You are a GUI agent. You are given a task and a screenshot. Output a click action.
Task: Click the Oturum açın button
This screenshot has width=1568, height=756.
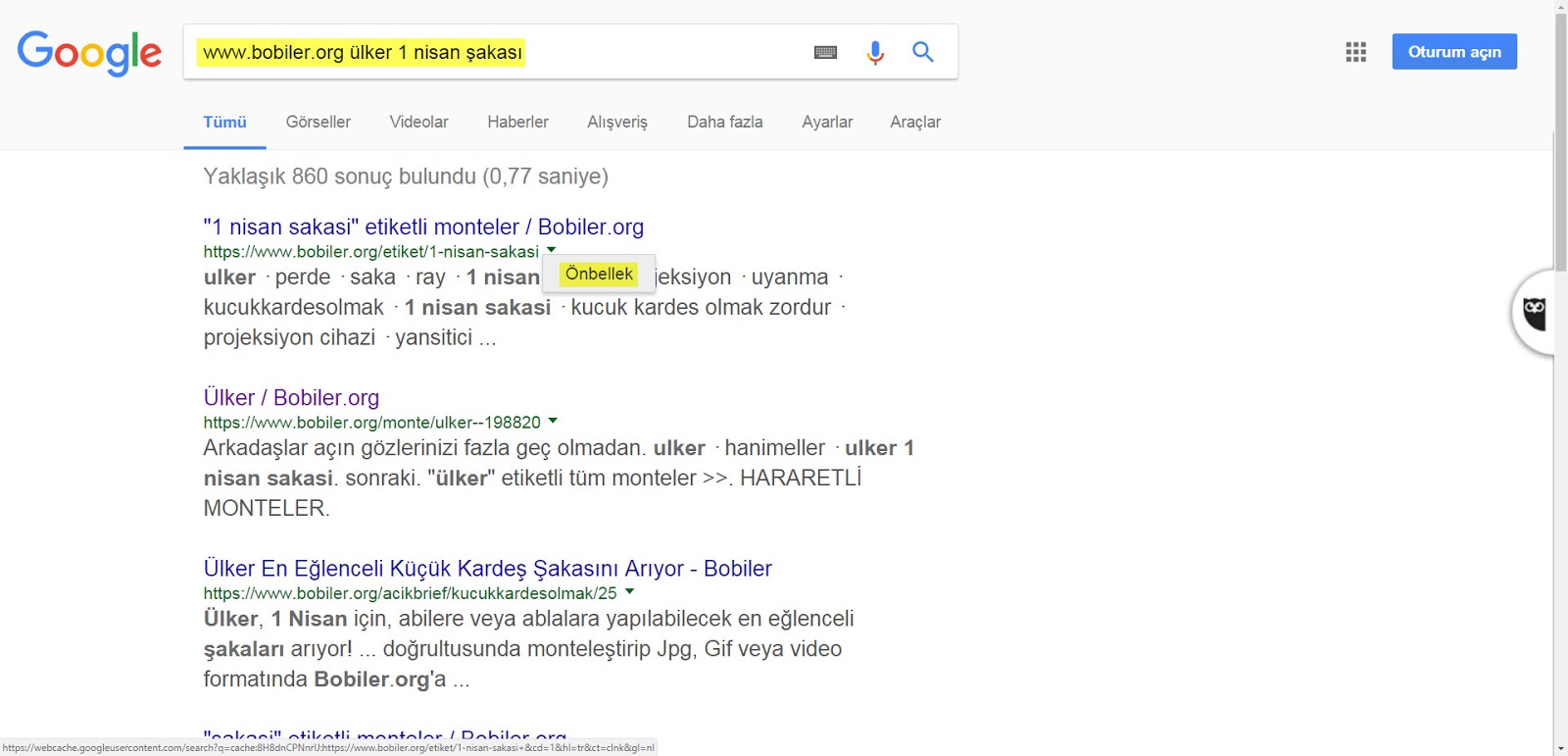(1454, 52)
